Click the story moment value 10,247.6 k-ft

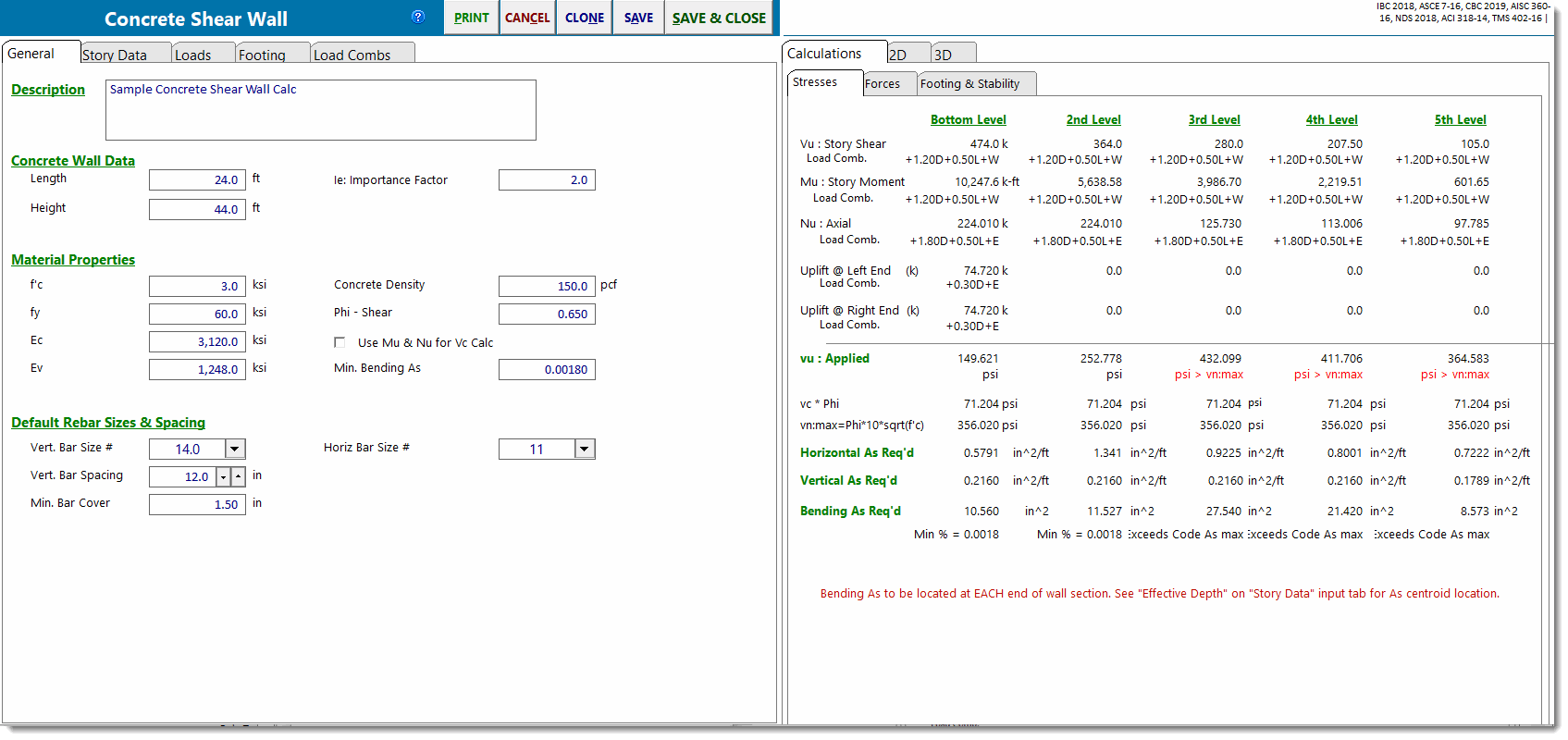point(987,182)
